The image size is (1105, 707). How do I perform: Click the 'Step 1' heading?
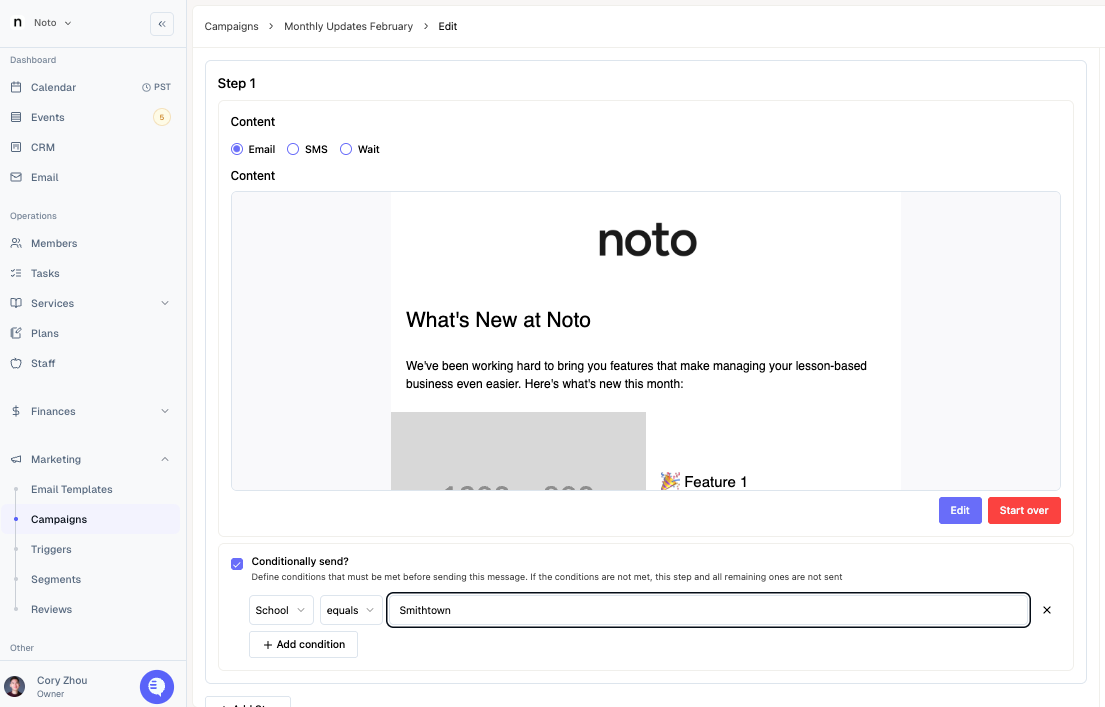pos(236,83)
